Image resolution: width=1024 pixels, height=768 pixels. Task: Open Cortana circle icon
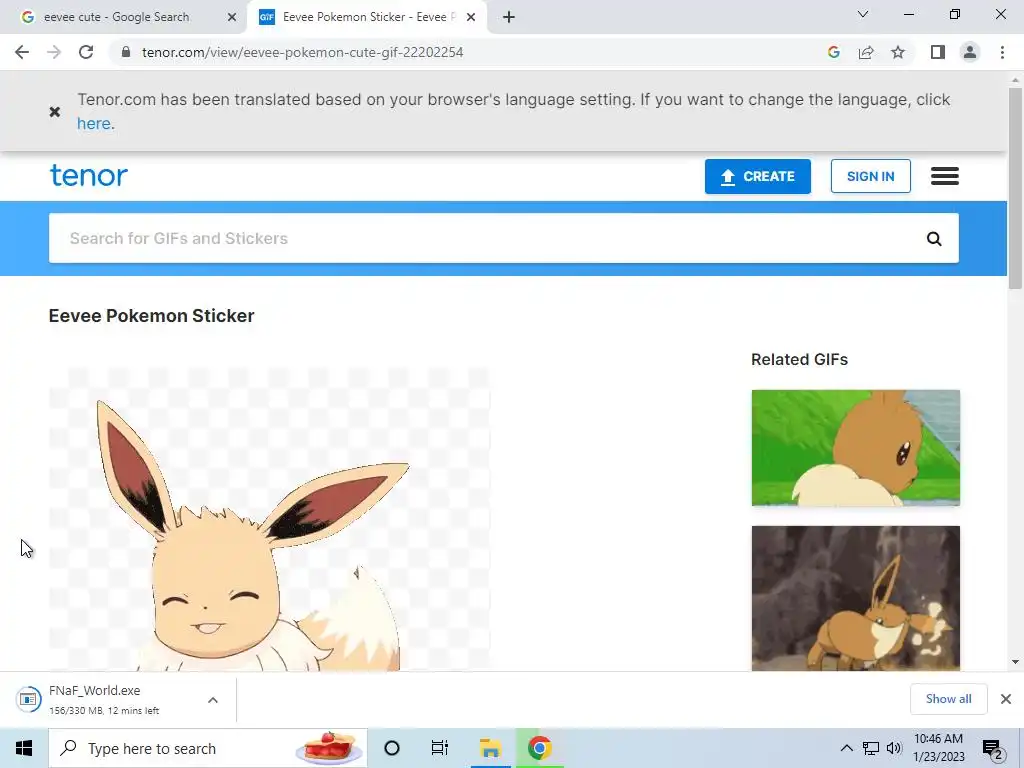(392, 748)
